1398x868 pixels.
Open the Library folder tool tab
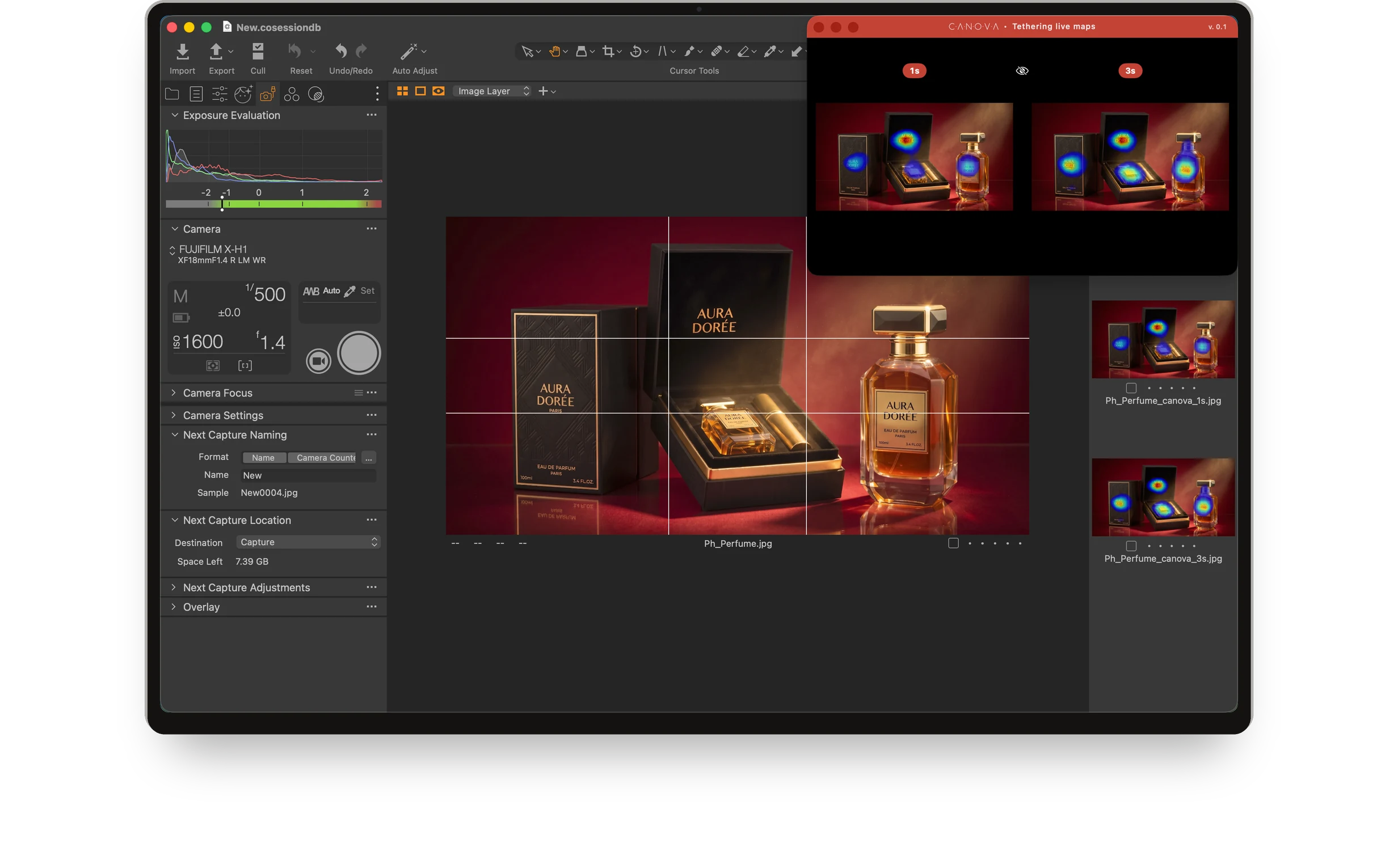(x=172, y=94)
